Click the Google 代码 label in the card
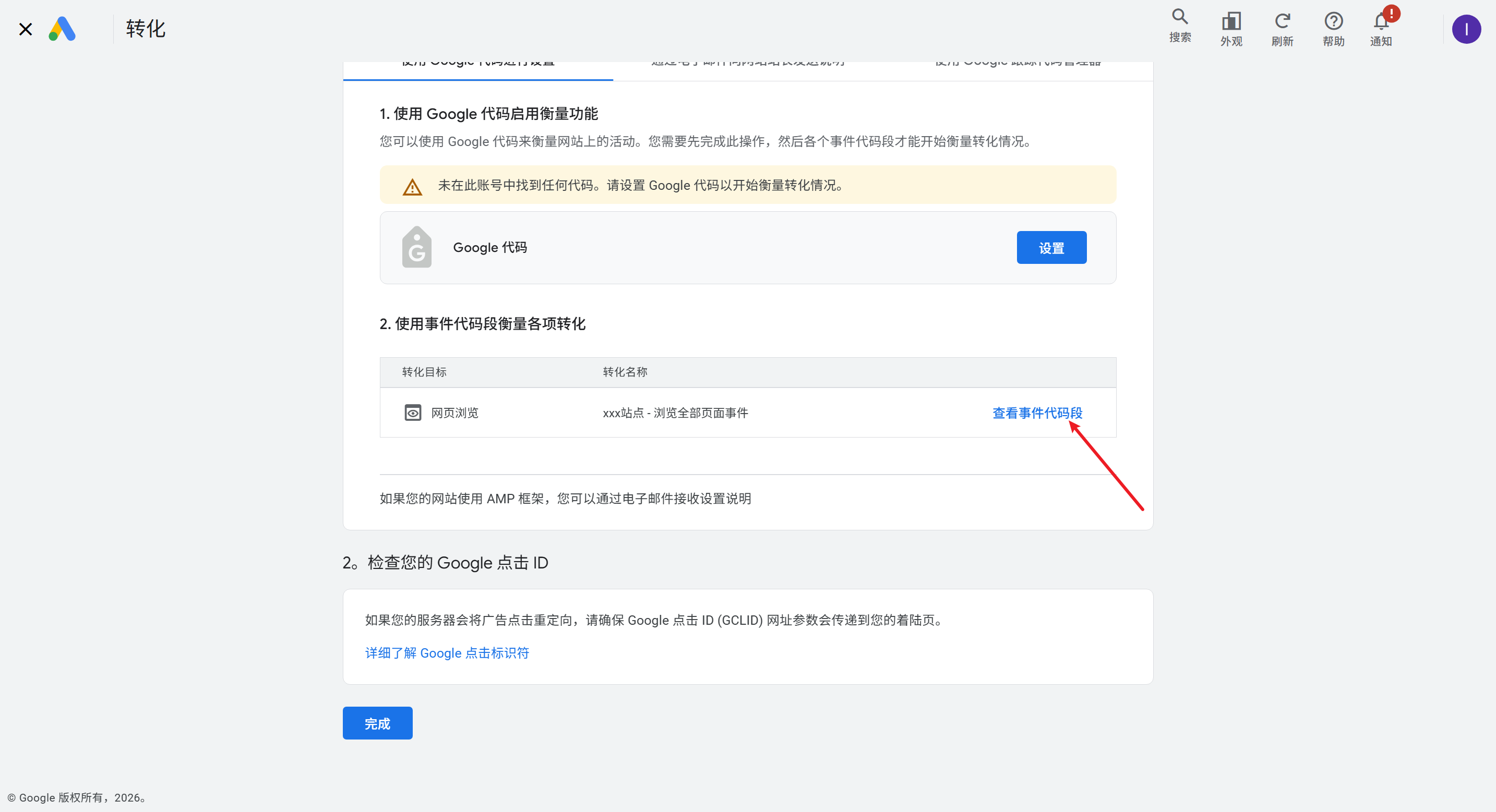Screen dimensions: 1496x812 (489, 248)
